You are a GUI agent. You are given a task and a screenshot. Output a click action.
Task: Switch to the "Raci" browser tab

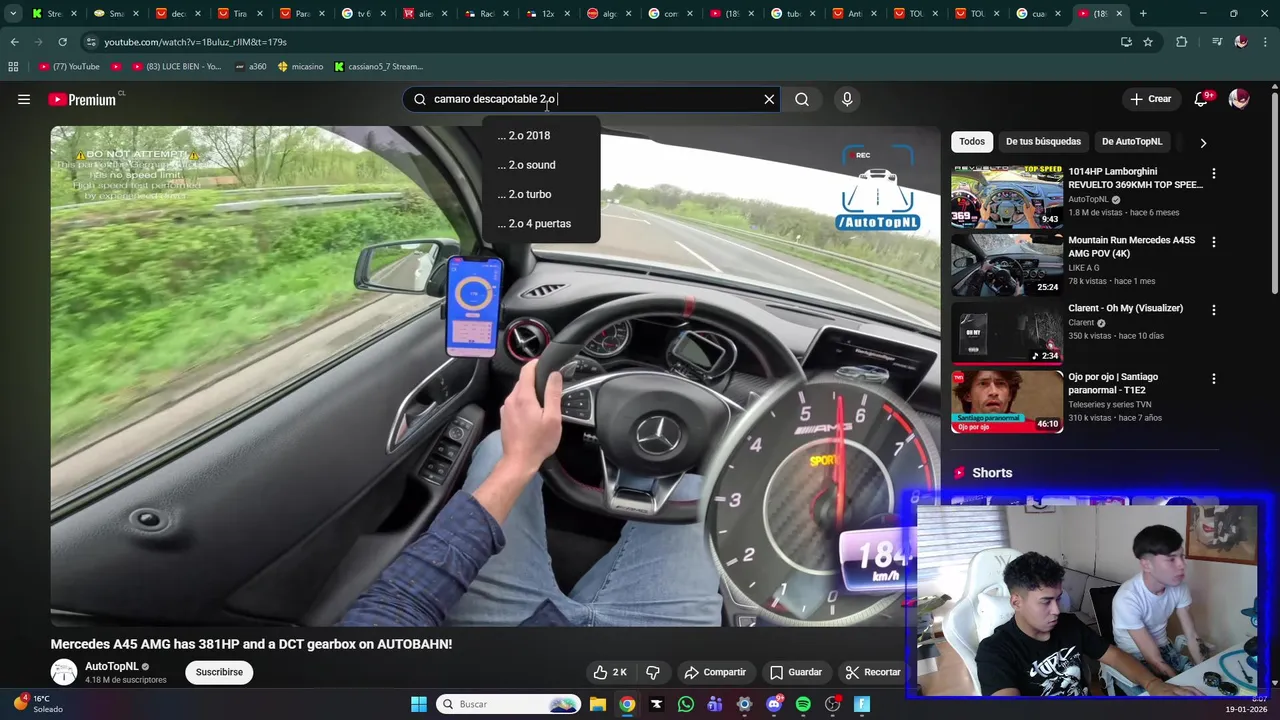pyautogui.click(x=486, y=13)
